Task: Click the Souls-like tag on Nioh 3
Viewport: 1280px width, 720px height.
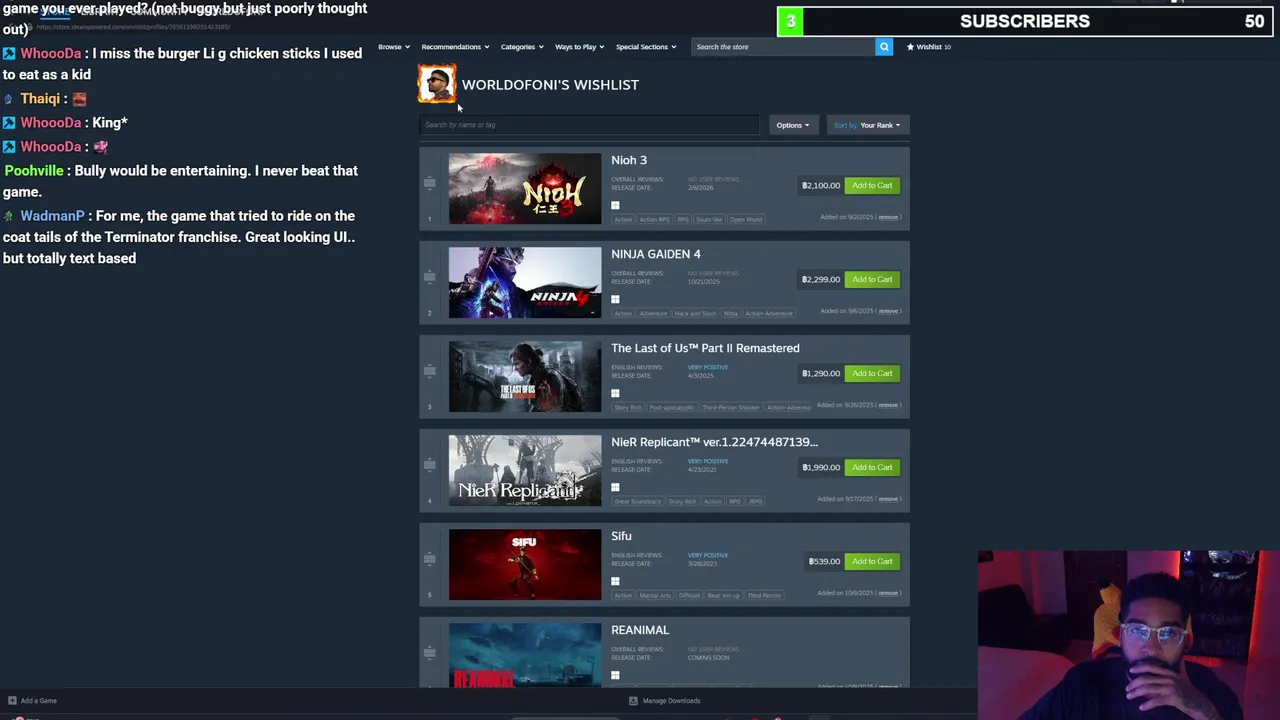Action: pyautogui.click(x=708, y=219)
